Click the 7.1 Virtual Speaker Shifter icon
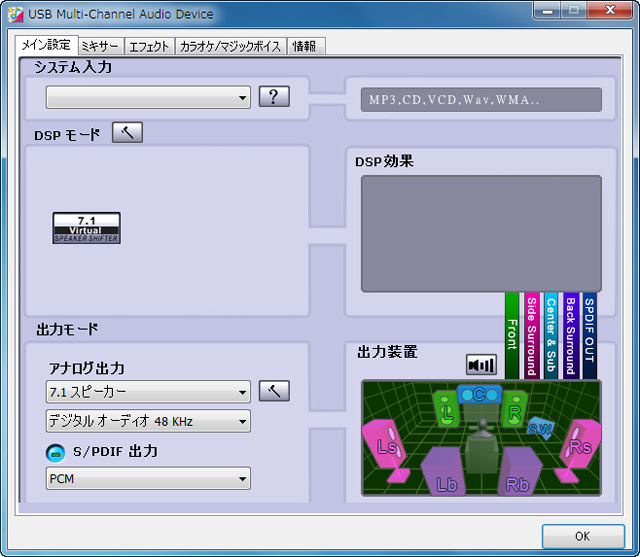Image resolution: width=640 pixels, height=557 pixels. coord(86,228)
